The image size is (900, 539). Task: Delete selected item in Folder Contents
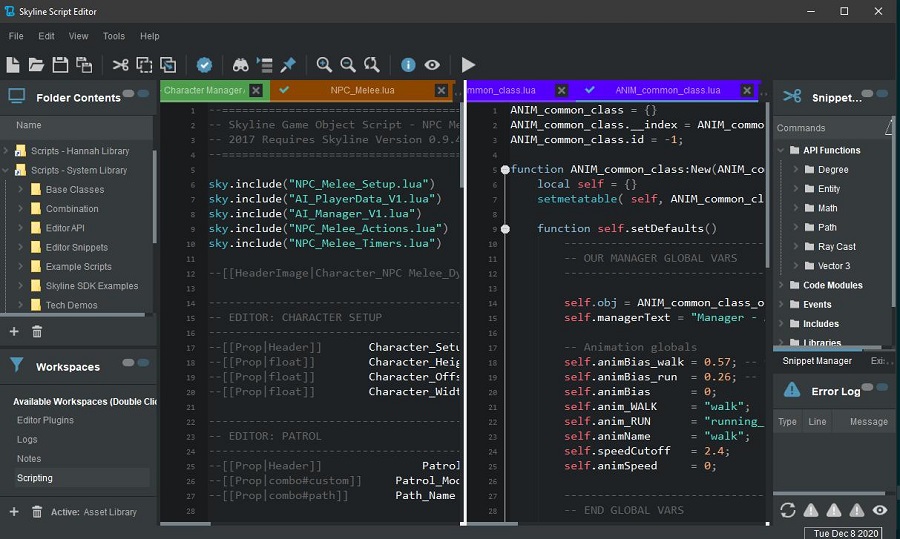(37, 331)
